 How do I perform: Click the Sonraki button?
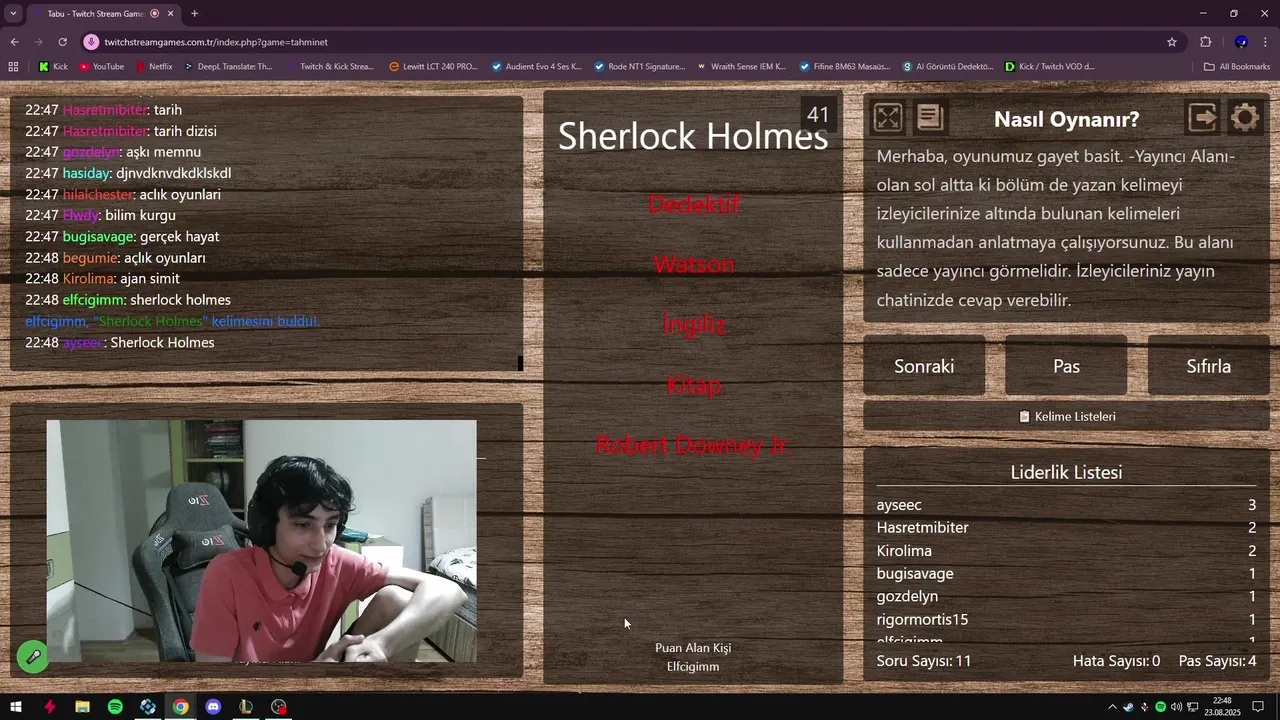(x=924, y=366)
